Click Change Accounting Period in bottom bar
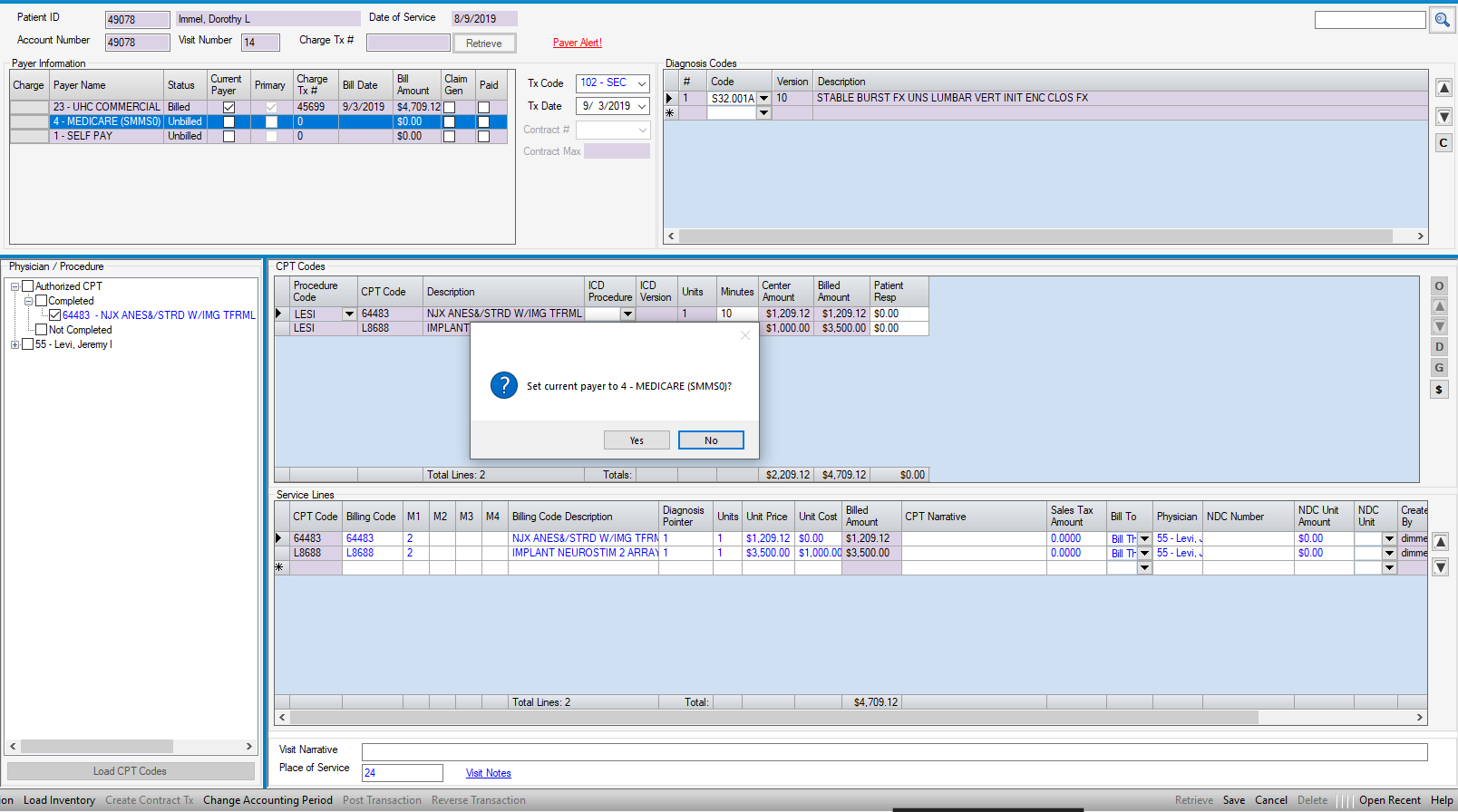Screen dimensions: 1458x812 tap(267, 800)
